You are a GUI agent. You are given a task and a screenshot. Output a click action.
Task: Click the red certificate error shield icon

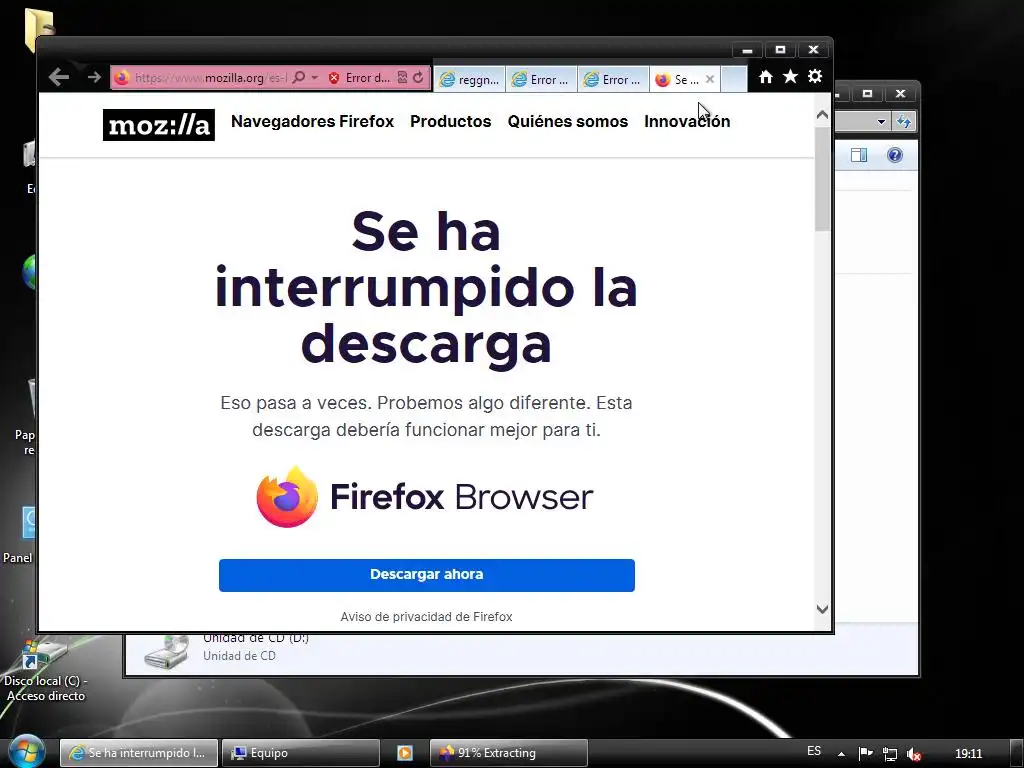[x=334, y=78]
